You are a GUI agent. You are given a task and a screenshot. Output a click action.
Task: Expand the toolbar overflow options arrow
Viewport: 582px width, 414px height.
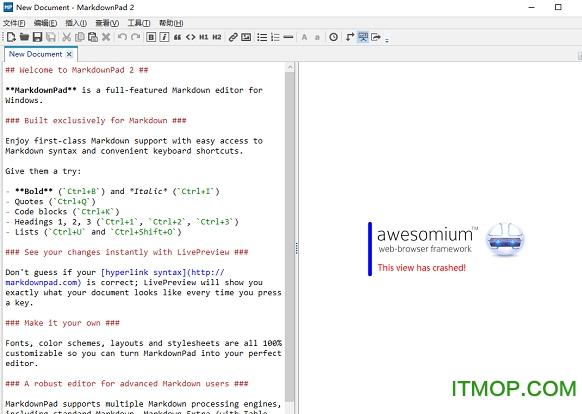pyautogui.click(x=387, y=40)
